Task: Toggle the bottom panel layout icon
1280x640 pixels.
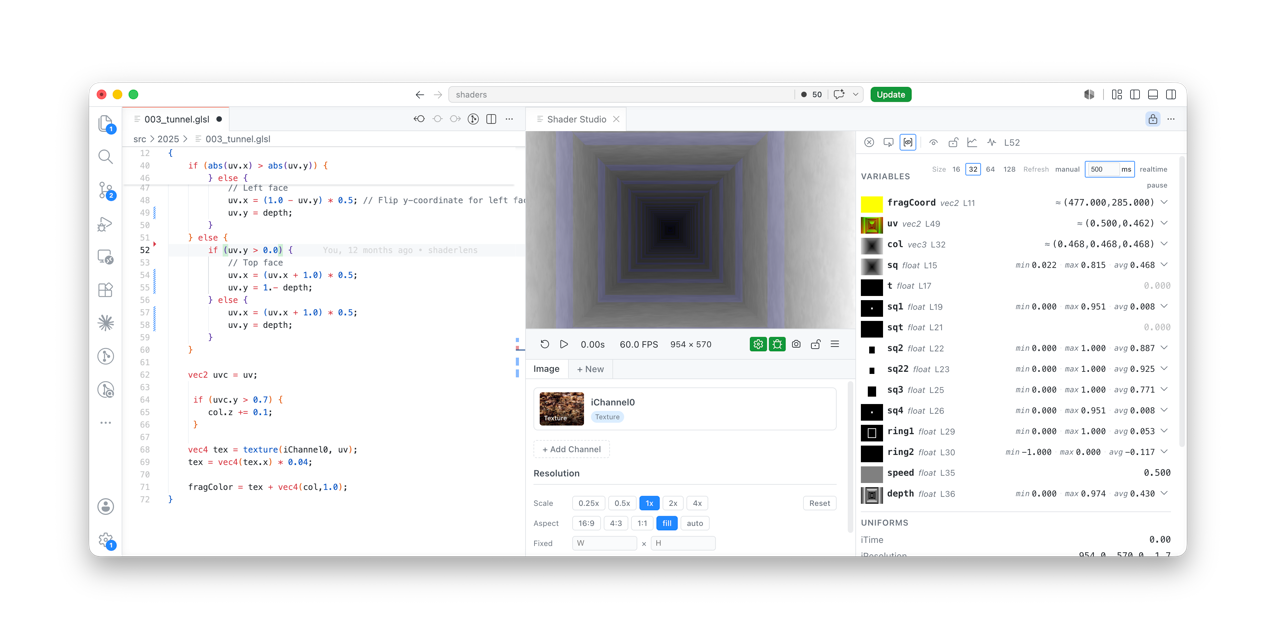Action: pyautogui.click(x=1153, y=95)
